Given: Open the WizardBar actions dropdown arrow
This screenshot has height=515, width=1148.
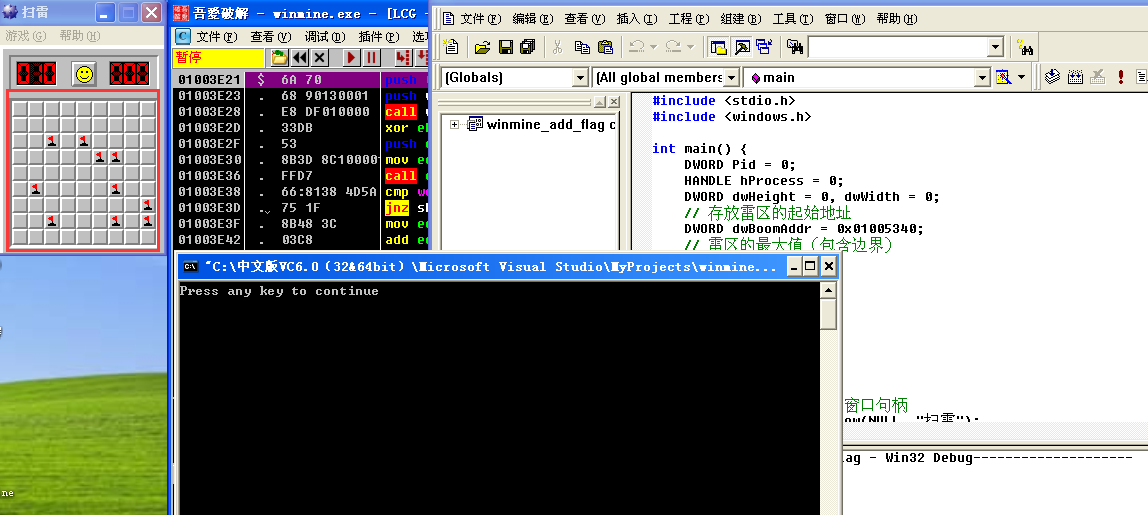Looking at the screenshot, I should 1021,77.
